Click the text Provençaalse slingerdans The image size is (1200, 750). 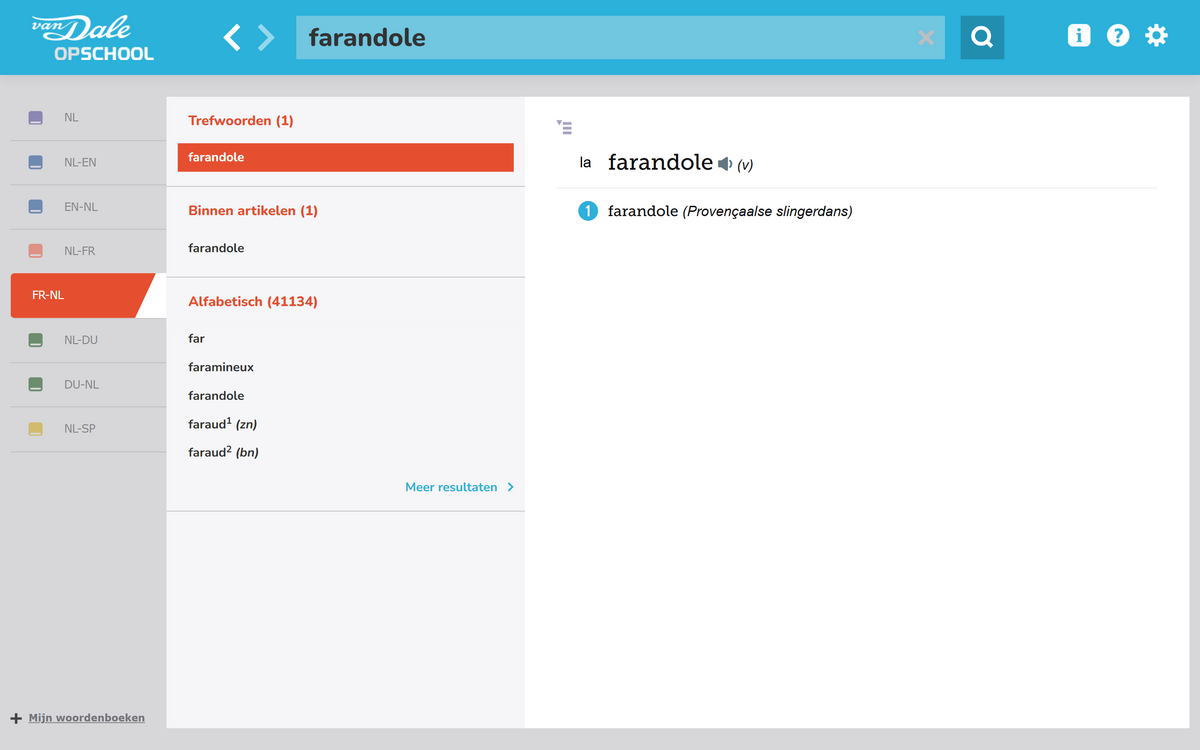coord(768,211)
